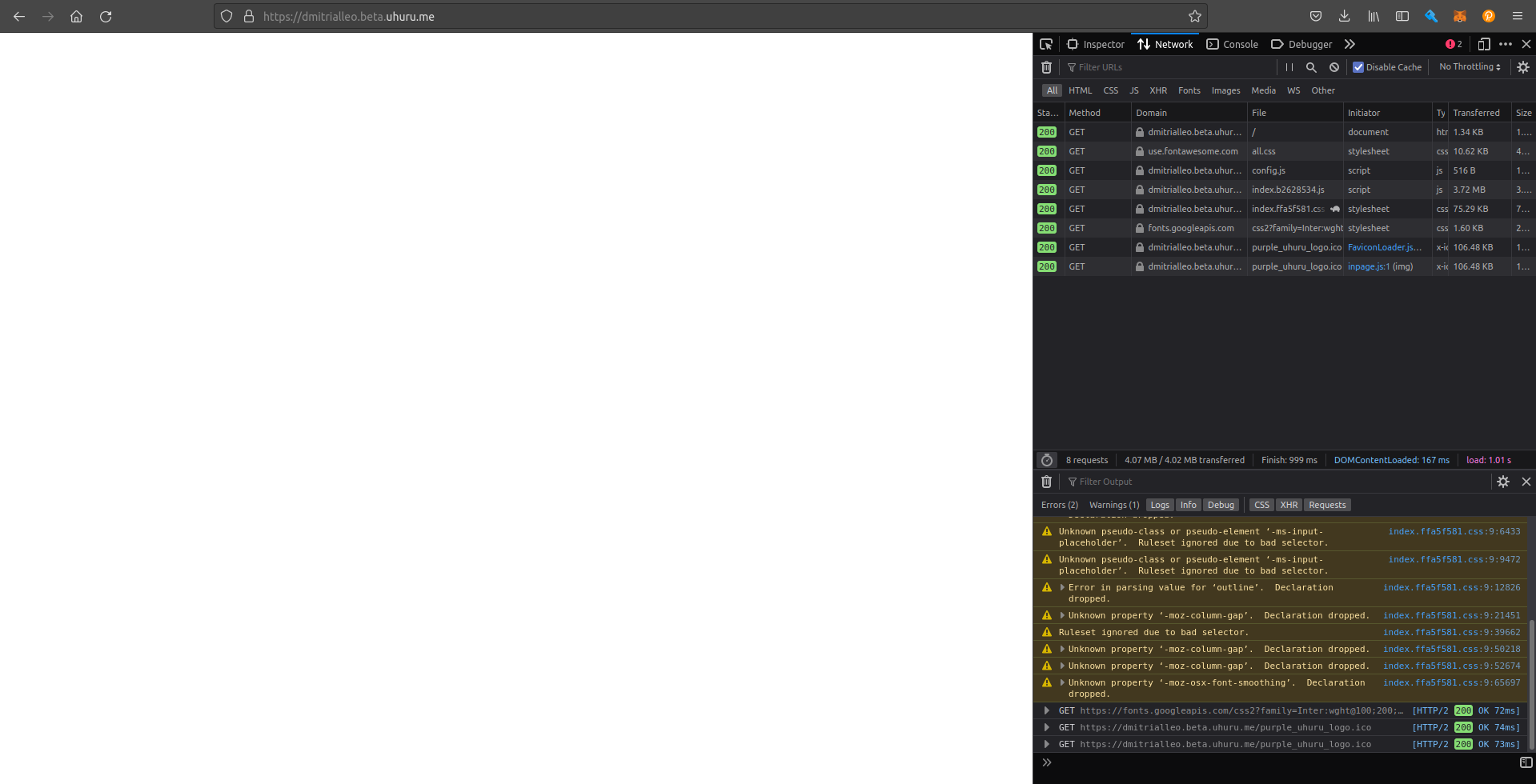
Task: Click the block URLs icon
Action: (x=1333, y=67)
